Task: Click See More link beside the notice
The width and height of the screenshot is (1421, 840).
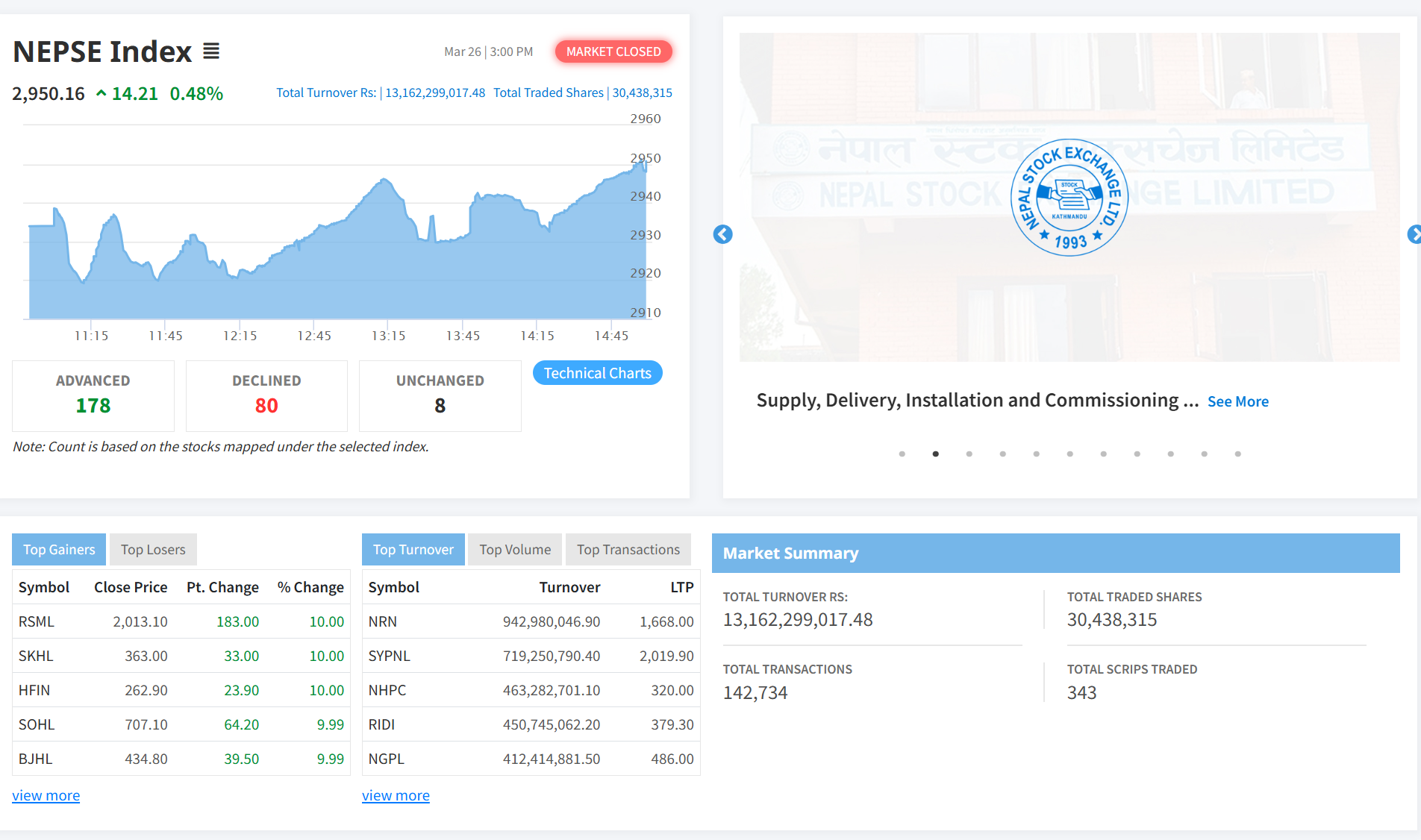Action: [x=1237, y=401]
